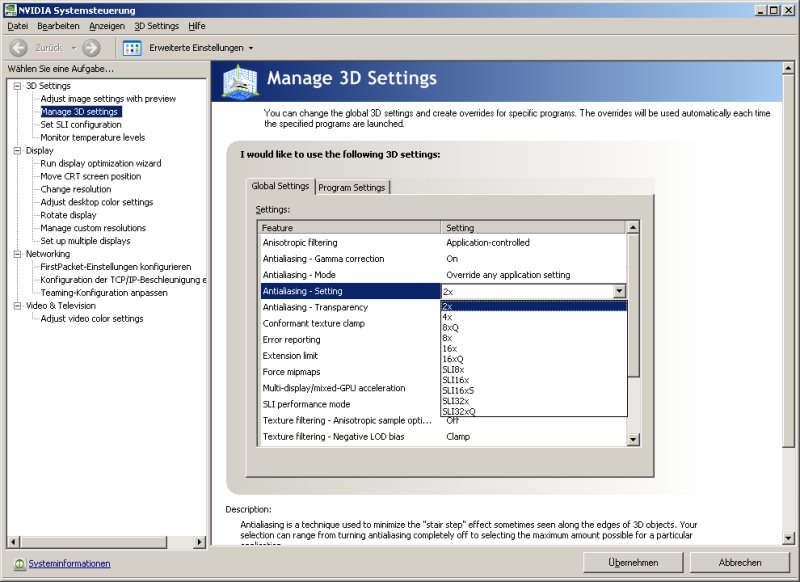
Task: Collapse the Networking tree node
Action: [x=17, y=254]
